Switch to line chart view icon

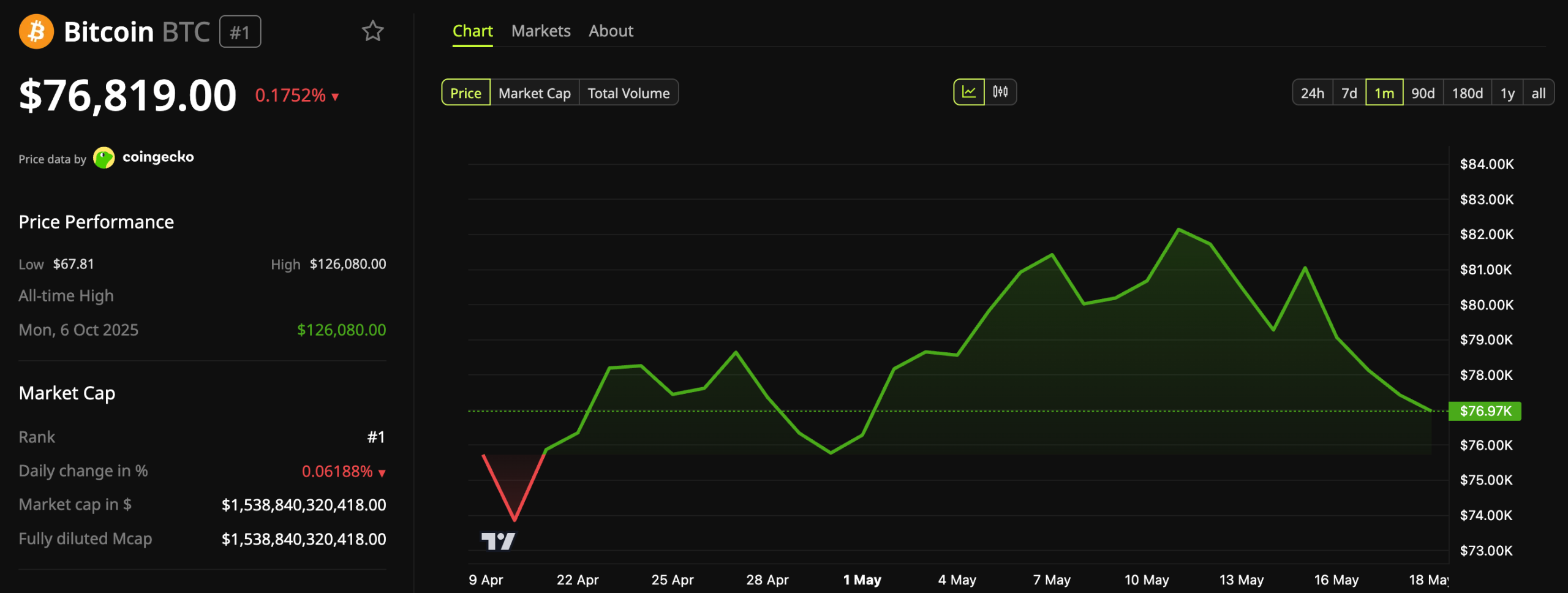pyautogui.click(x=969, y=92)
